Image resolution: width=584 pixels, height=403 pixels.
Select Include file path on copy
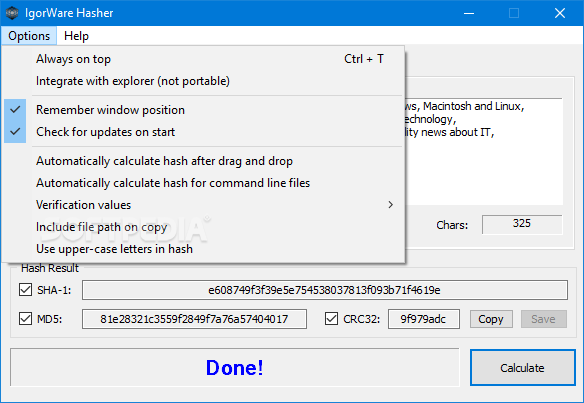click(x=203, y=227)
